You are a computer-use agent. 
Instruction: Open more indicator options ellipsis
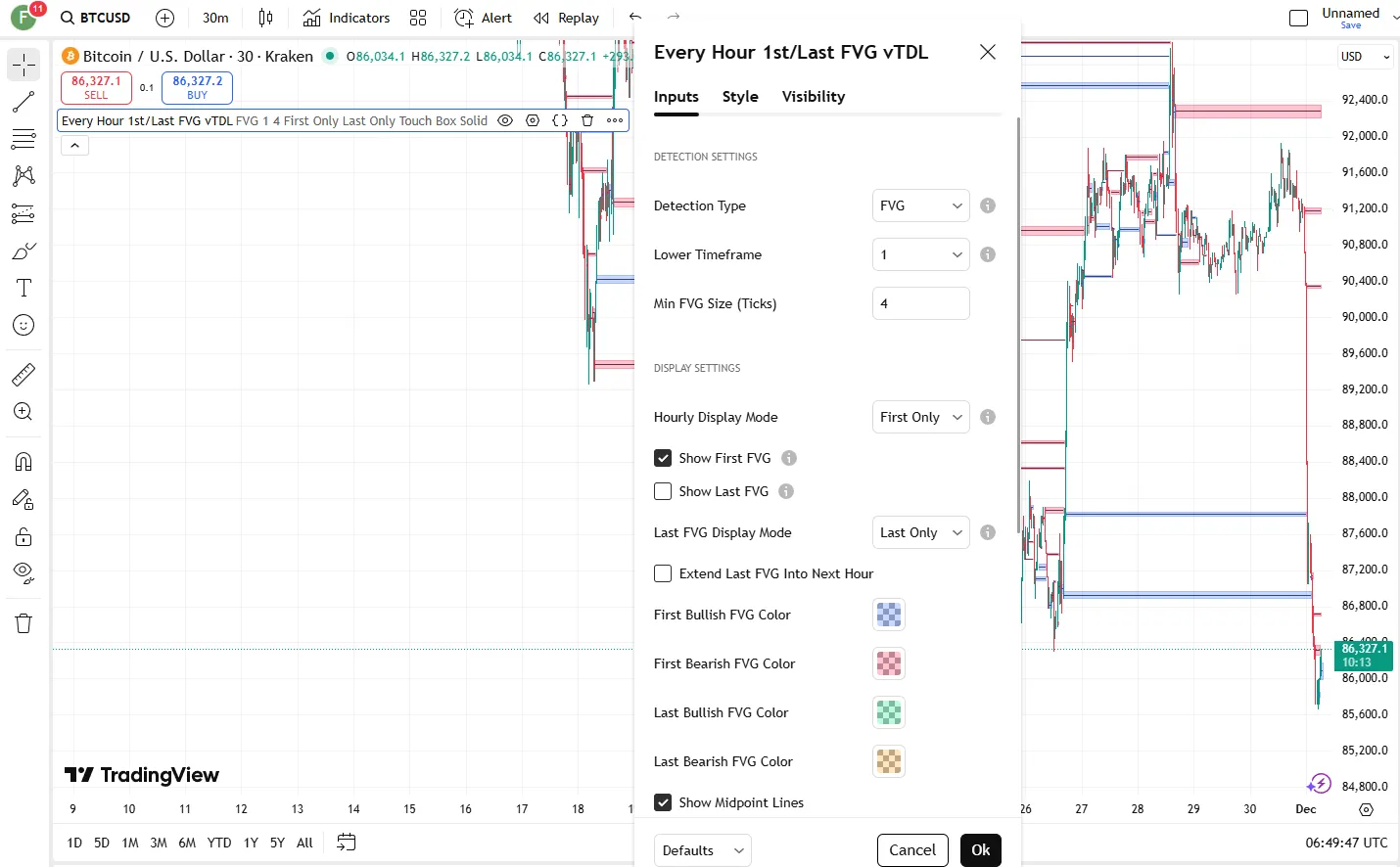(615, 121)
